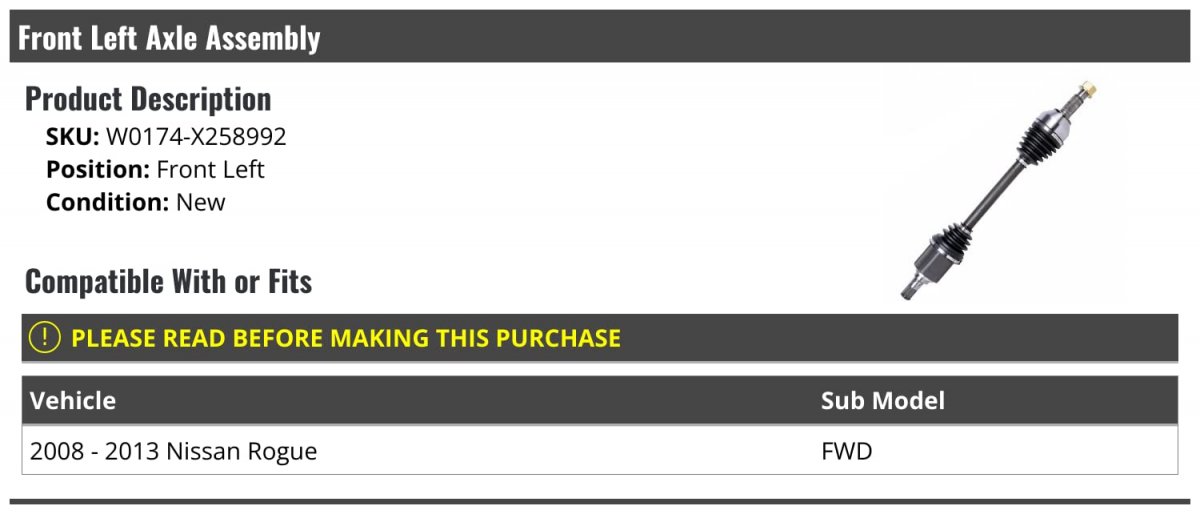Click the exclamation warning circle icon
Image resolution: width=1200 pixels, height=514 pixels.
pos(45,338)
